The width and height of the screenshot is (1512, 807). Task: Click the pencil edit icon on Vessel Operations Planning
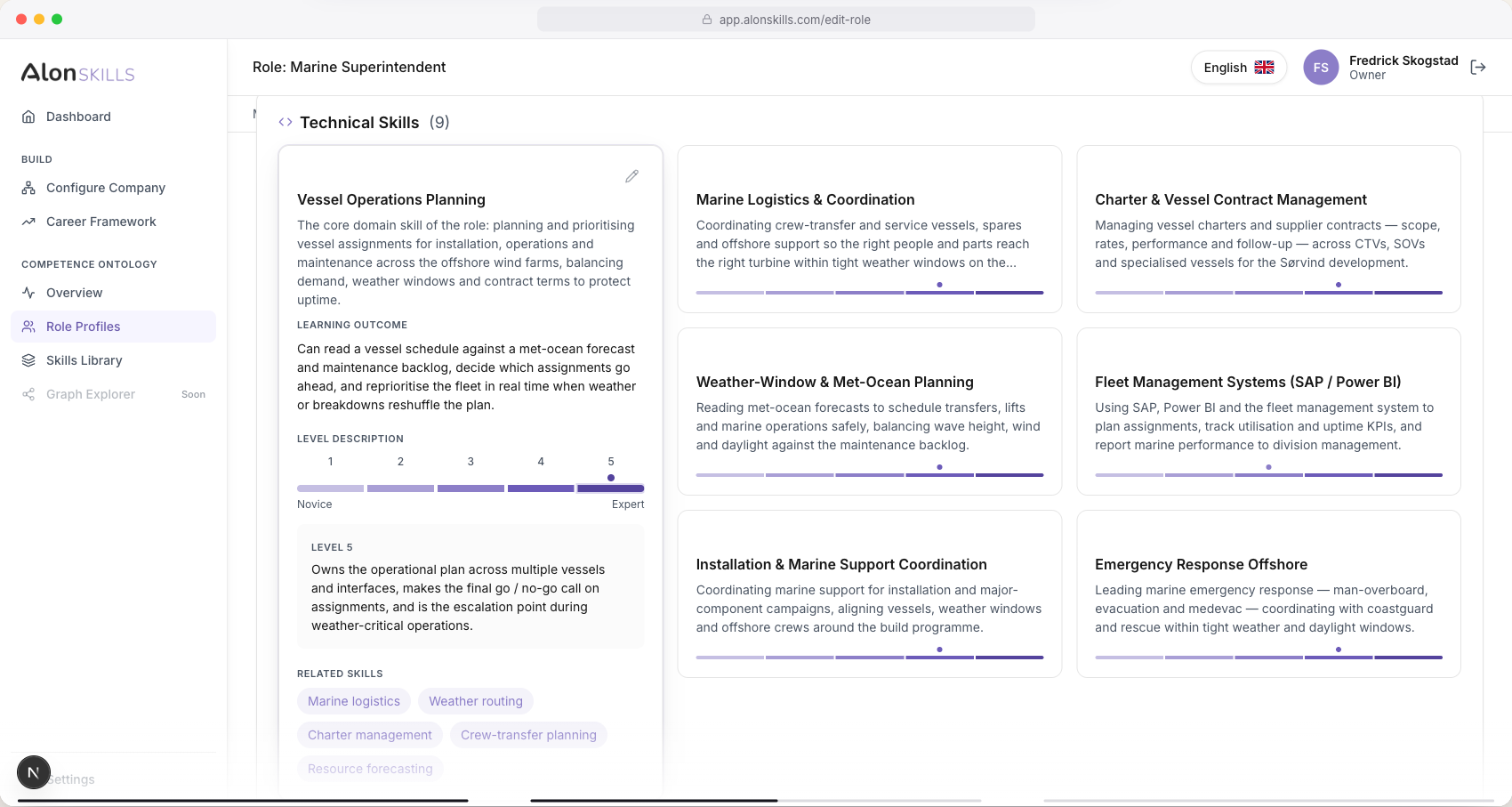(x=631, y=176)
